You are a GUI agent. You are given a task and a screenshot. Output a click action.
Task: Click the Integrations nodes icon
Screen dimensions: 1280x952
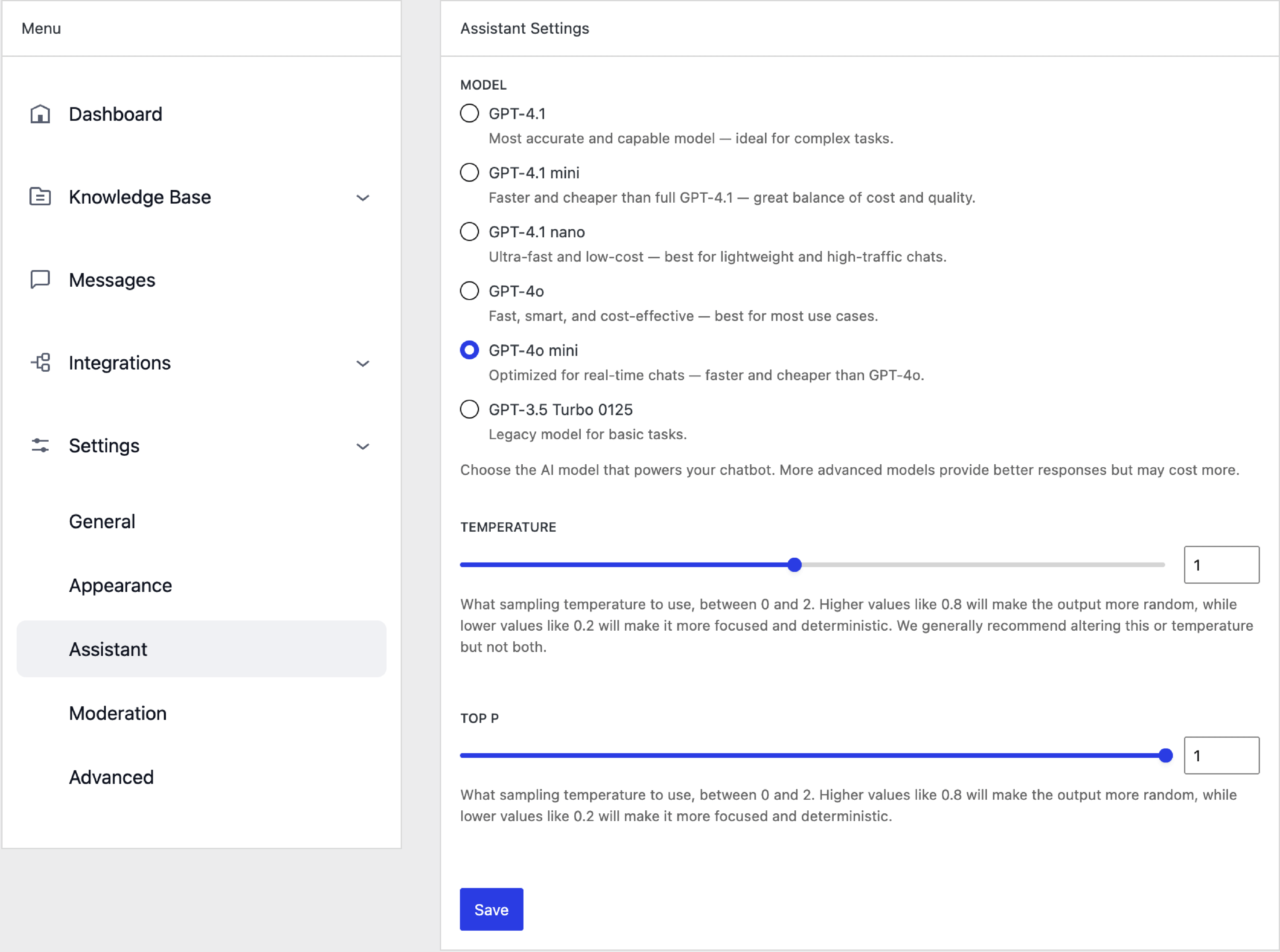tap(41, 362)
